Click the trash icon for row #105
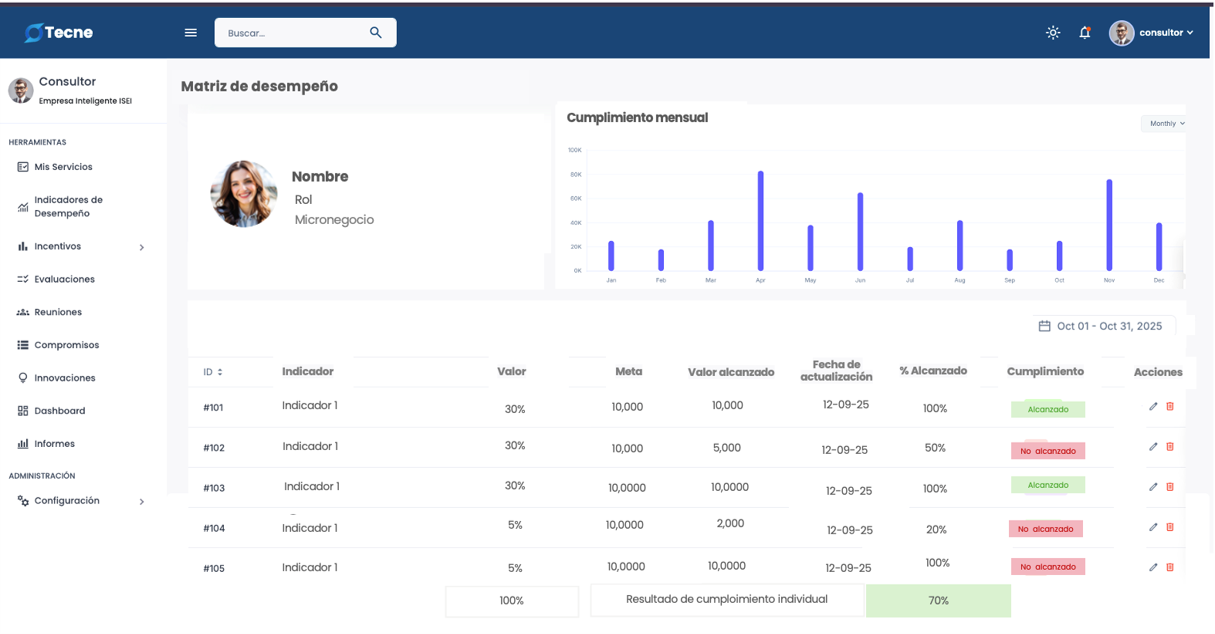 pyautogui.click(x=1170, y=567)
